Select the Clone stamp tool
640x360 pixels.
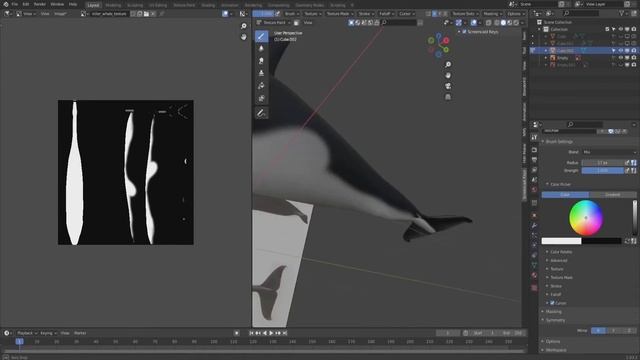tap(261, 73)
